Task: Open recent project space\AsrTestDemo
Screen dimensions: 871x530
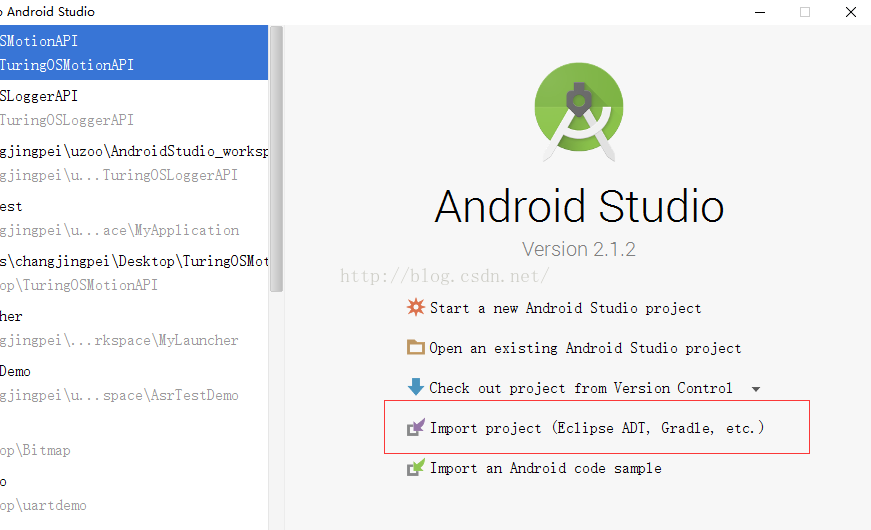Action: (x=134, y=383)
